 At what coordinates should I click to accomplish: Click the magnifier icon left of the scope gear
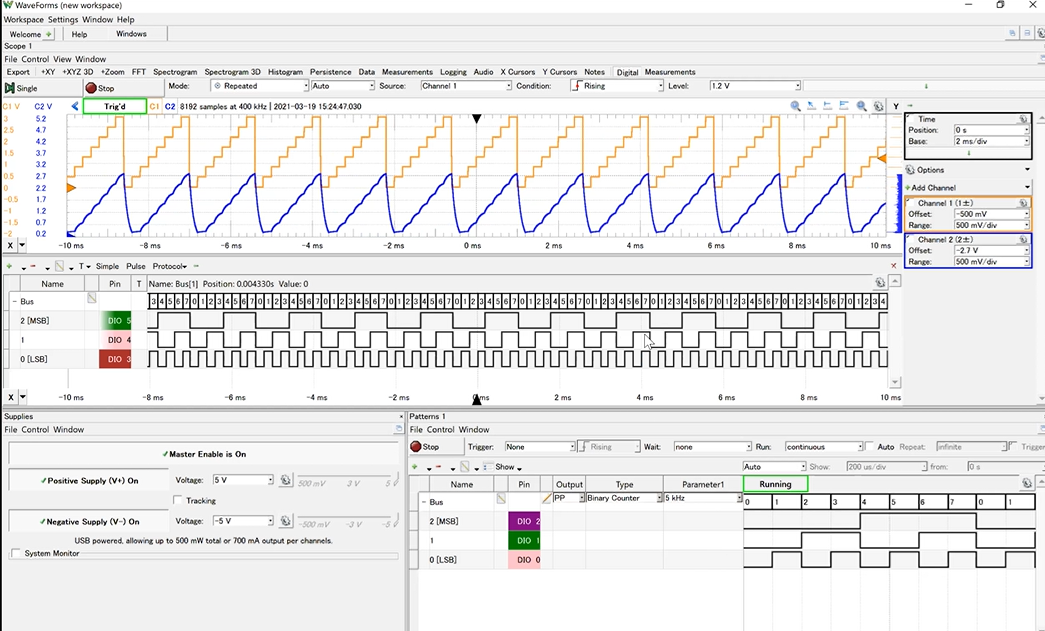coord(862,106)
